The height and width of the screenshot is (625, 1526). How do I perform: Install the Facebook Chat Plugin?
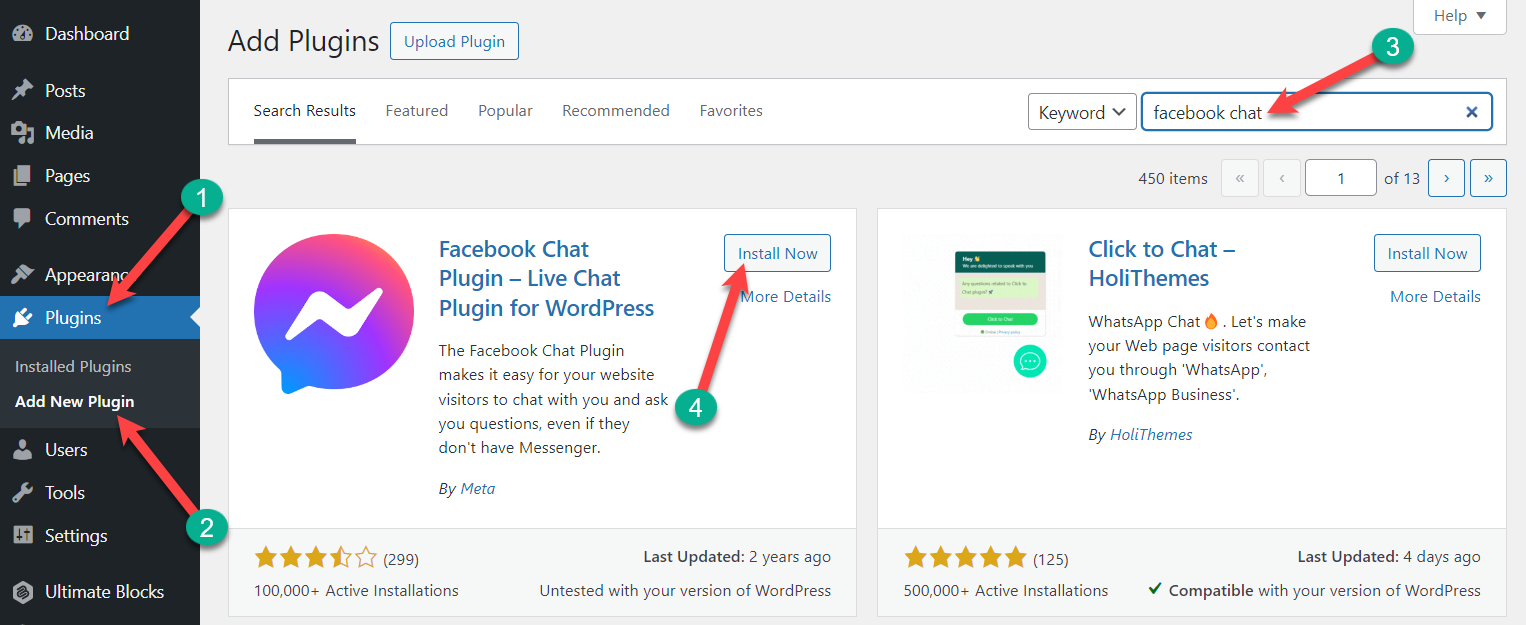pyautogui.click(x=777, y=252)
